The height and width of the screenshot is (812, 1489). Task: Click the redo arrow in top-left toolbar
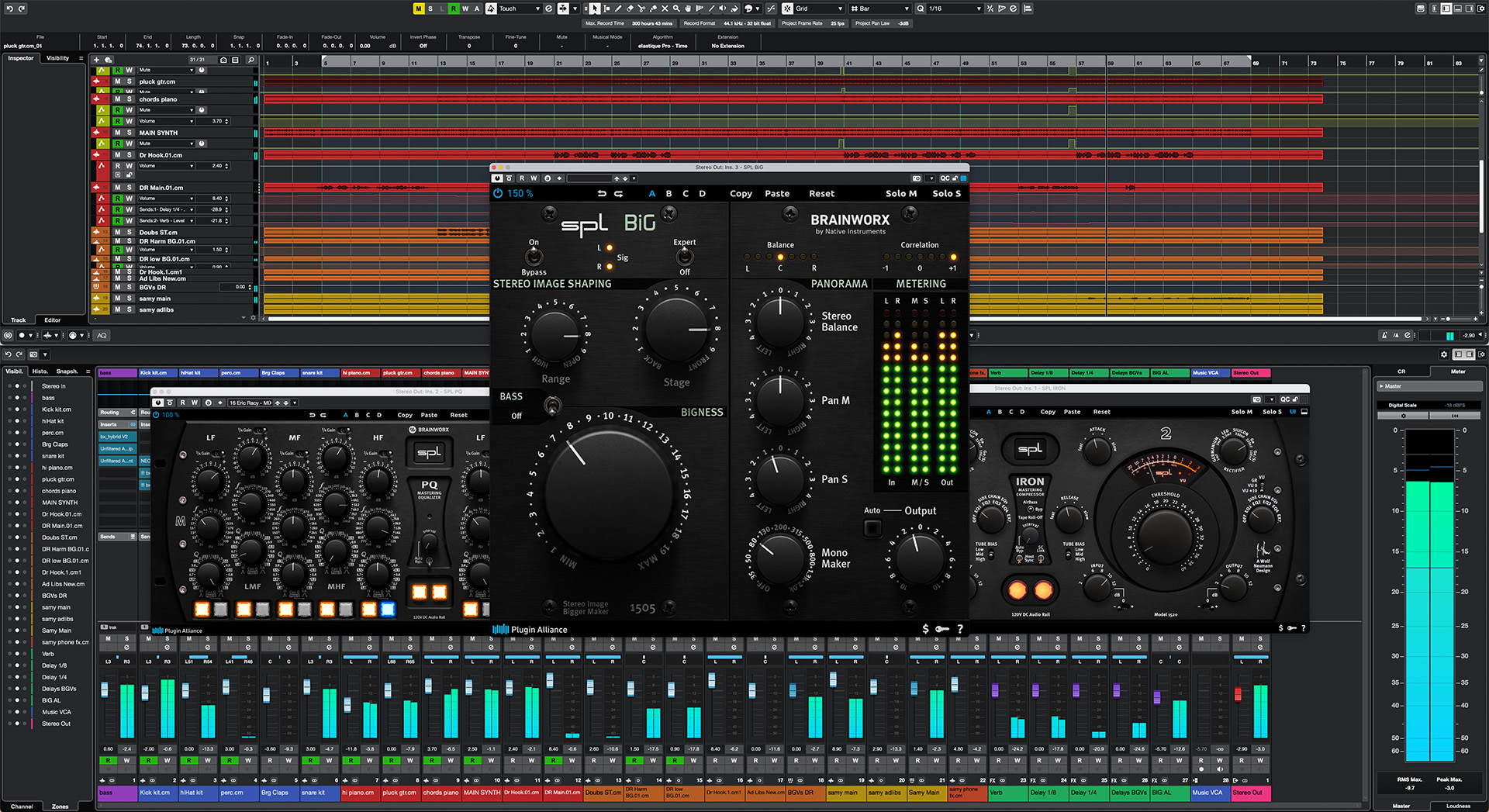(22, 9)
